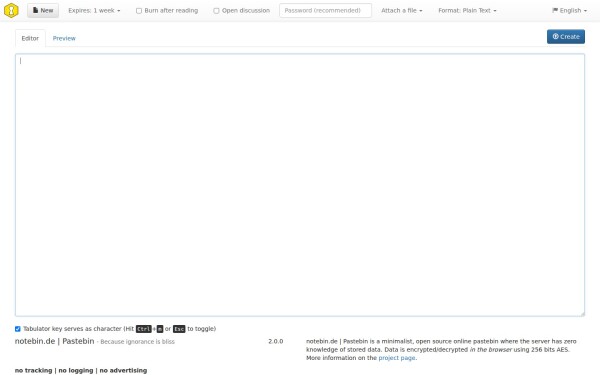Screen dimensions: 600x375
Task: Click 'no tracking | no logging | no advertising' text
Action: tap(81, 370)
